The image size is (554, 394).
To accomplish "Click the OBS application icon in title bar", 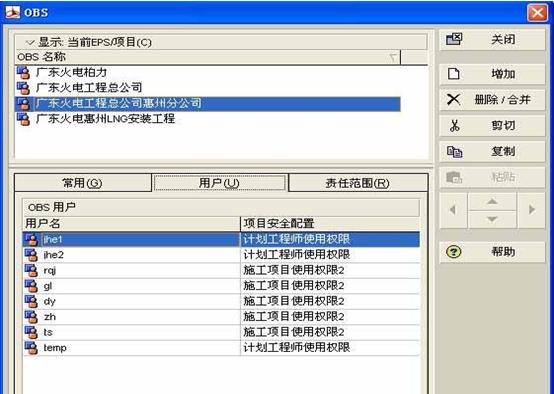I will click(x=13, y=12).
